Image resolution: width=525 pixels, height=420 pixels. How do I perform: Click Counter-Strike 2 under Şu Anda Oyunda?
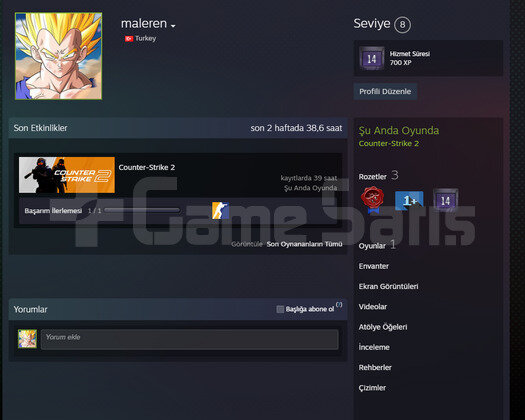(388, 143)
